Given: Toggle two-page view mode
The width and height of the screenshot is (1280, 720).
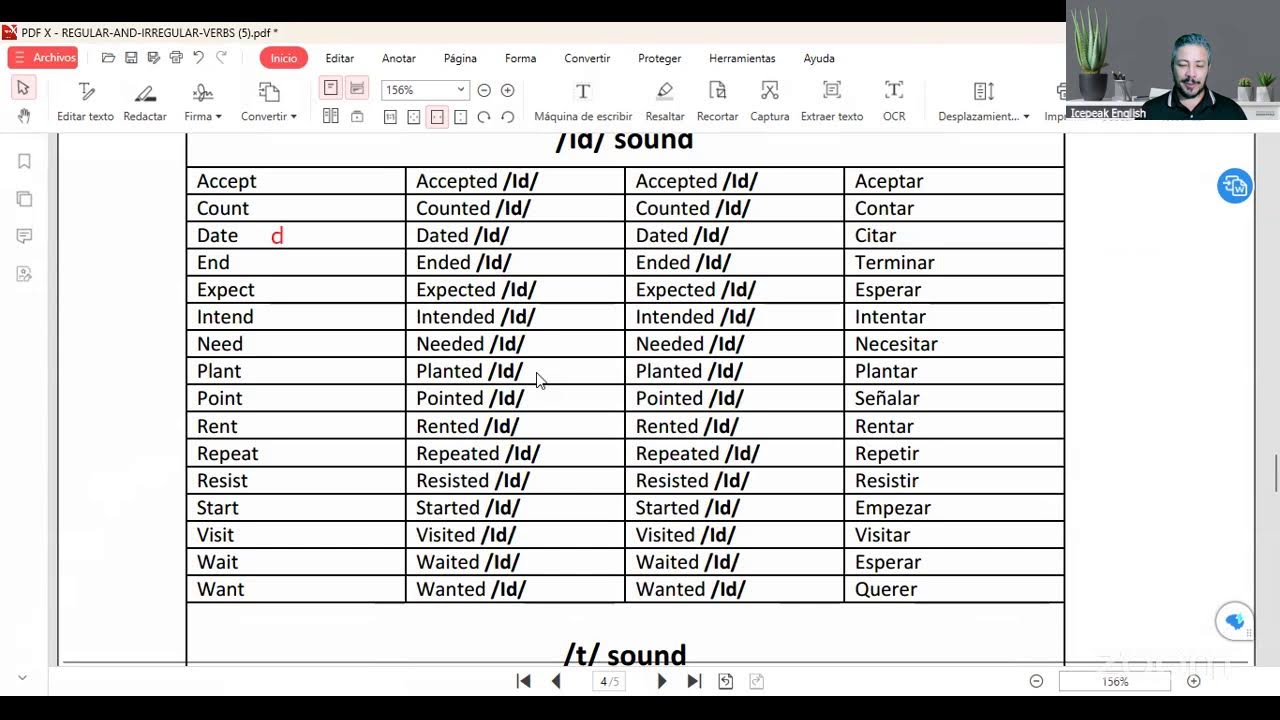Looking at the screenshot, I should [x=331, y=117].
